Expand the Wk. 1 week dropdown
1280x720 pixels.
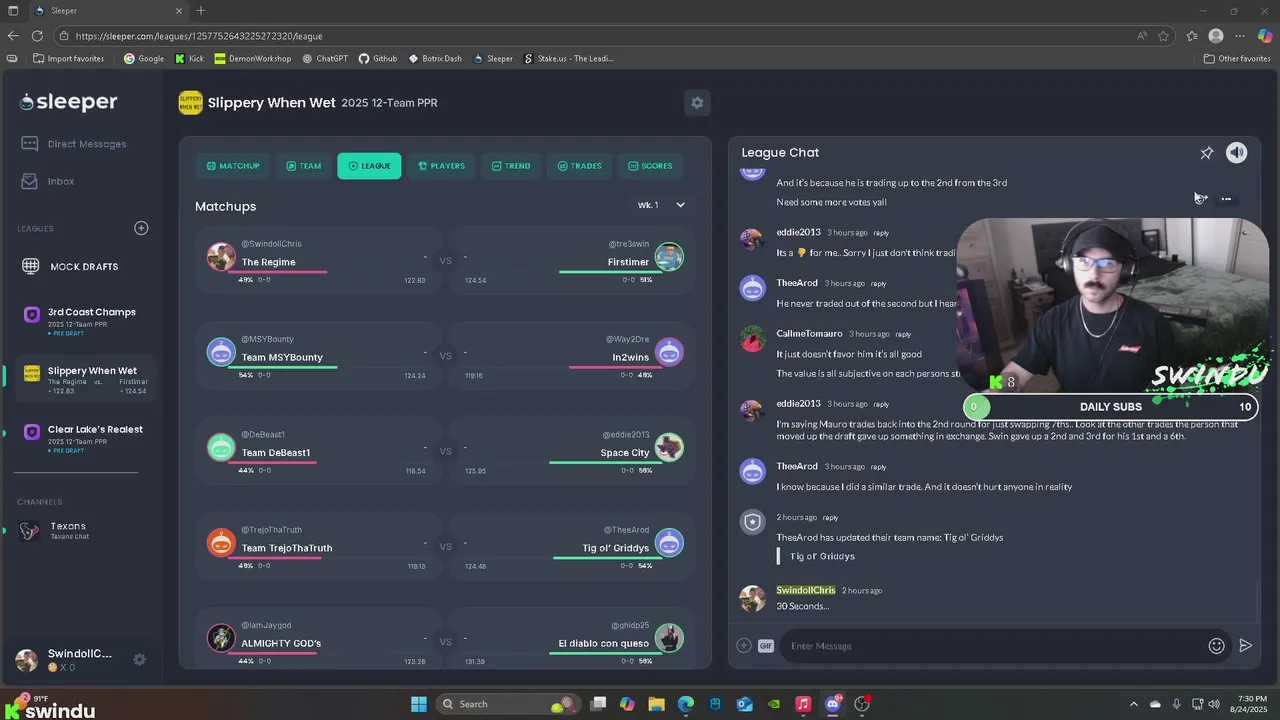(x=662, y=205)
